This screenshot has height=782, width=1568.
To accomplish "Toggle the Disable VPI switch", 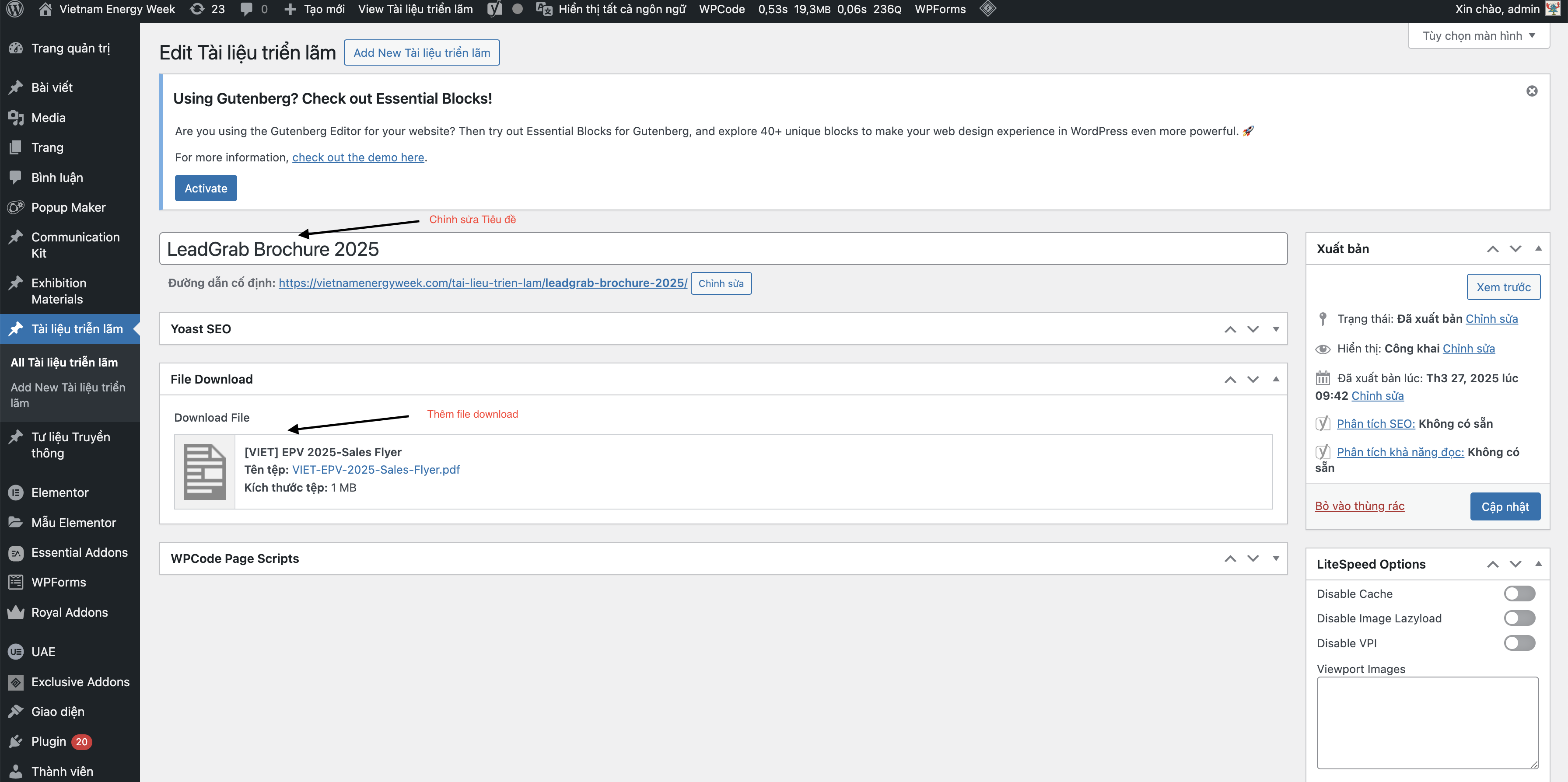I will coord(1519,643).
